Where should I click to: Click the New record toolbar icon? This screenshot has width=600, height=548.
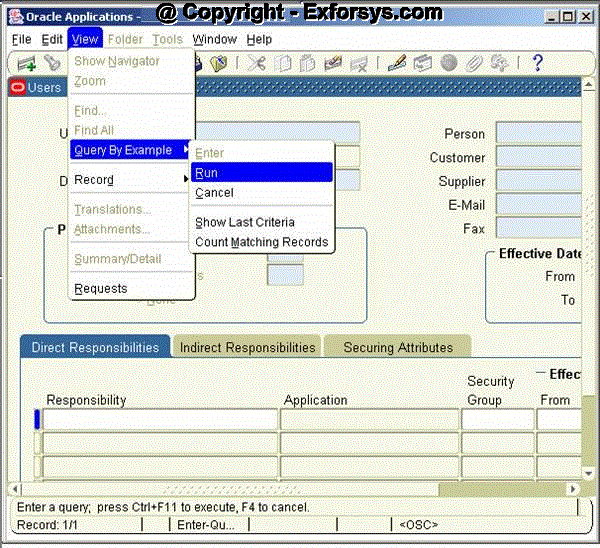(26, 63)
